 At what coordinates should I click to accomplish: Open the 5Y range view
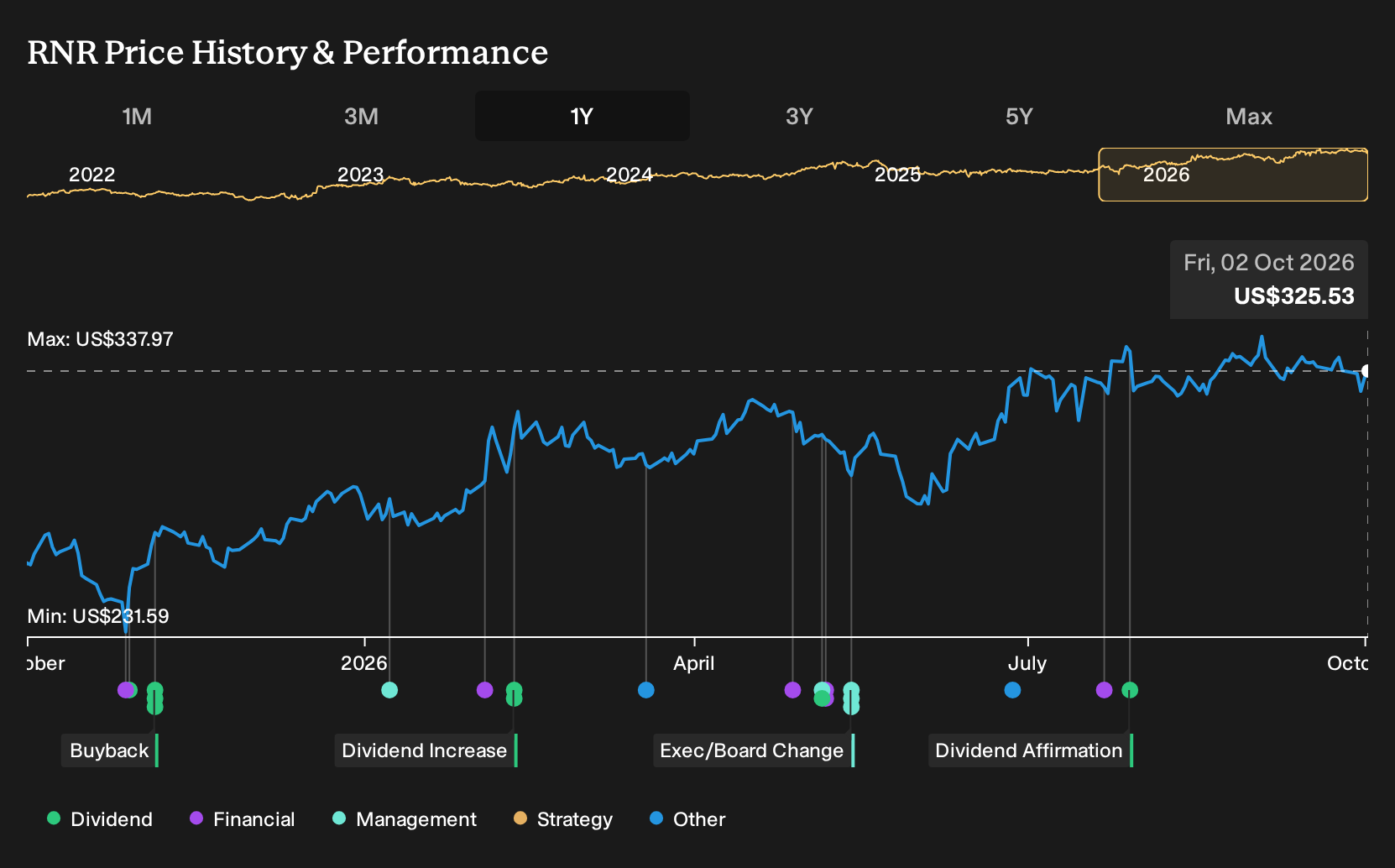(1019, 116)
